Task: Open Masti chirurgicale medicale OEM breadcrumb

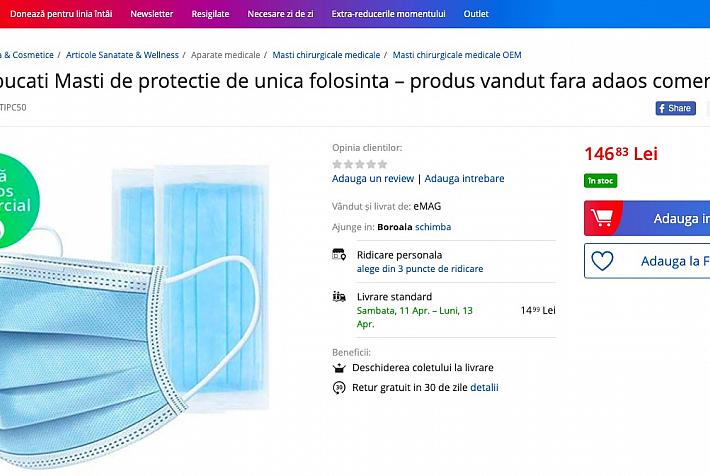Action: click(457, 55)
